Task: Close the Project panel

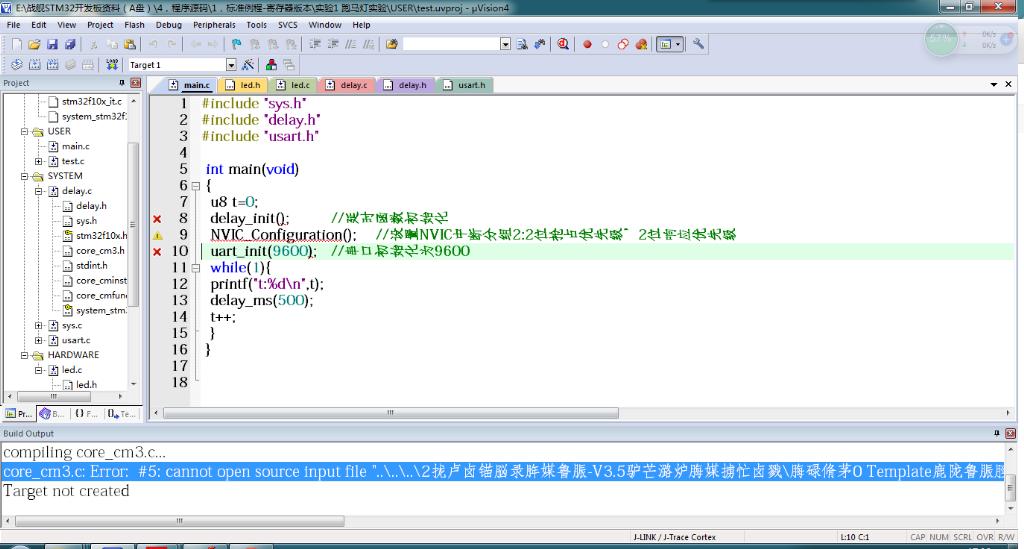Action: (x=135, y=83)
